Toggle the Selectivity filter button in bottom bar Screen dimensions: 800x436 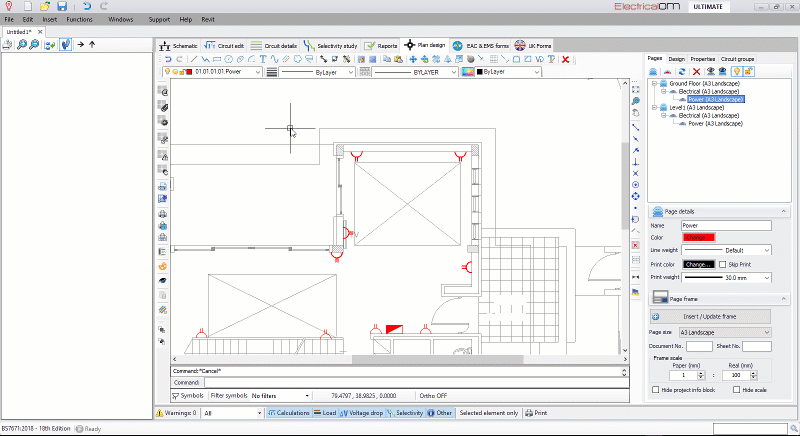pyautogui.click(x=405, y=413)
